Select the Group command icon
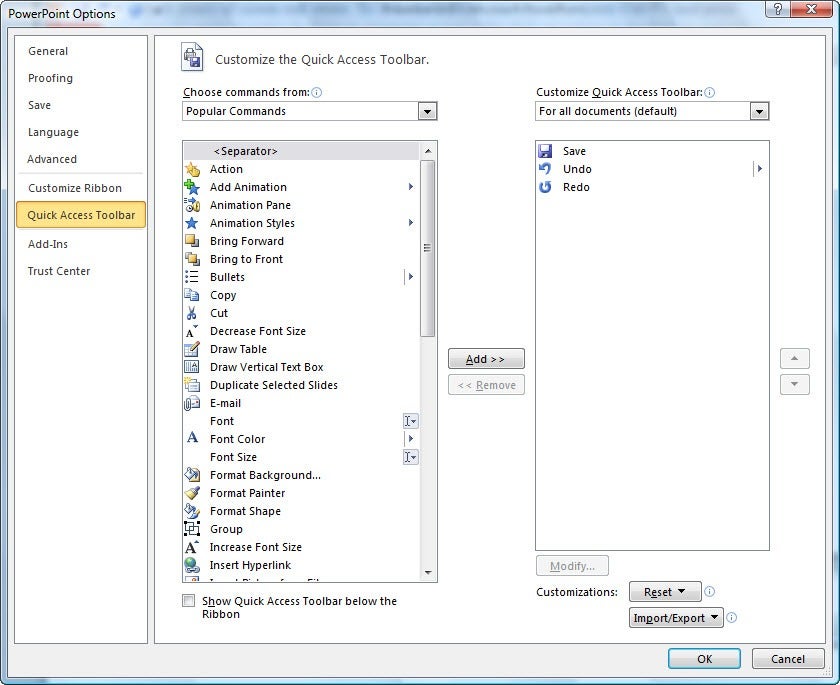This screenshot has height=685, width=840. pos(192,529)
